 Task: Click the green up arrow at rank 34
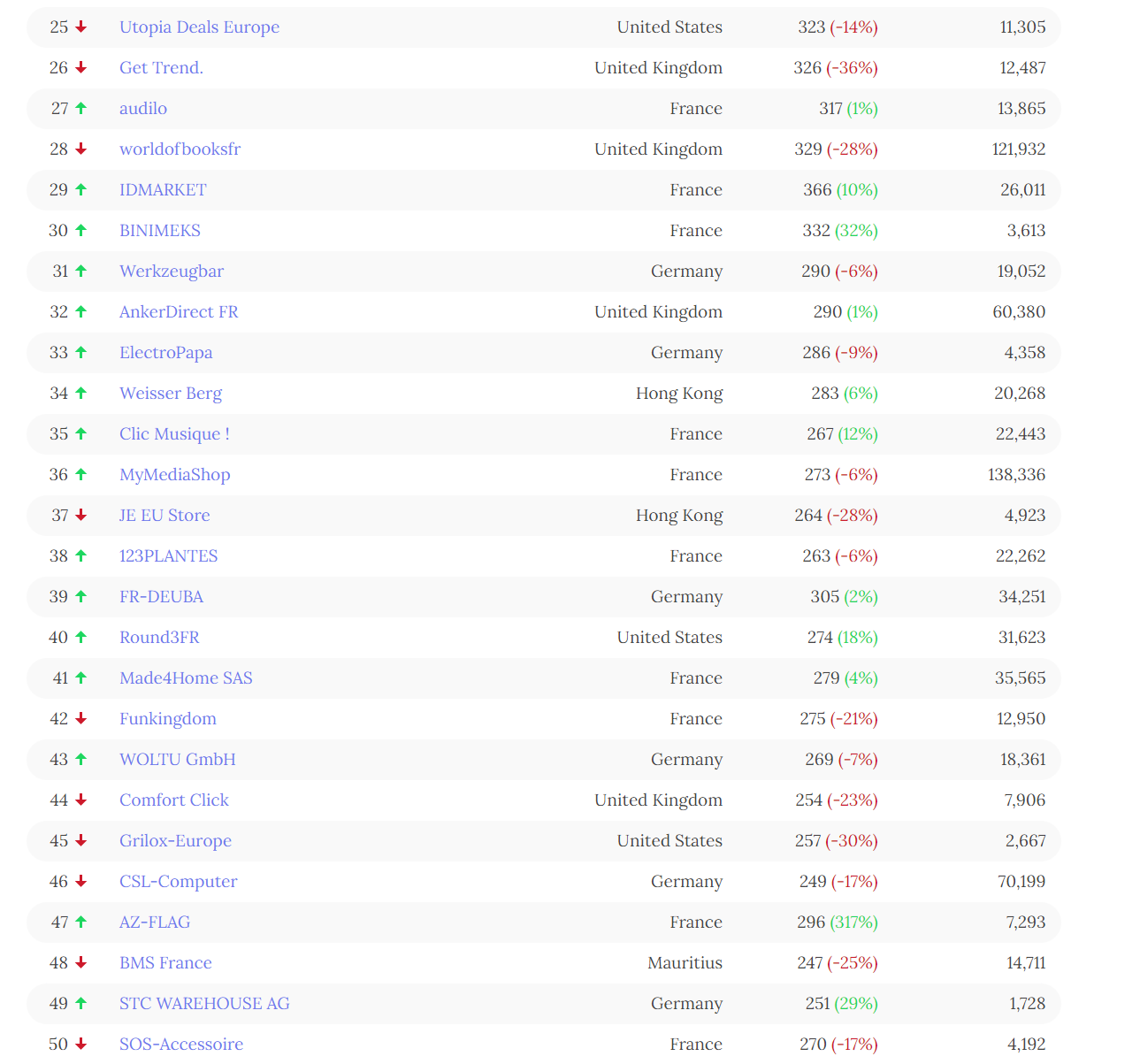(81, 394)
